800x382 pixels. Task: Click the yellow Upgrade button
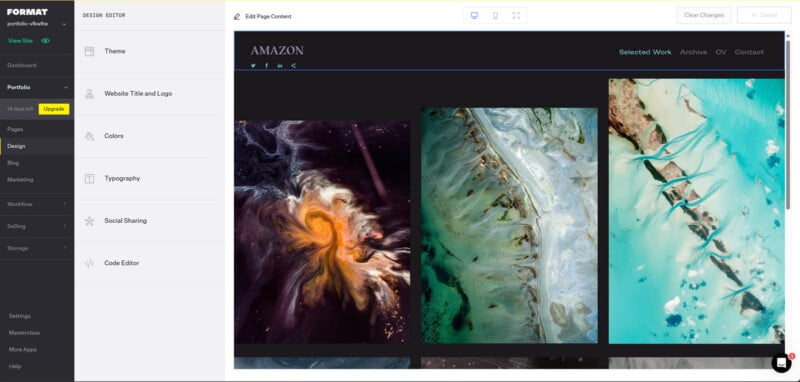pos(54,109)
